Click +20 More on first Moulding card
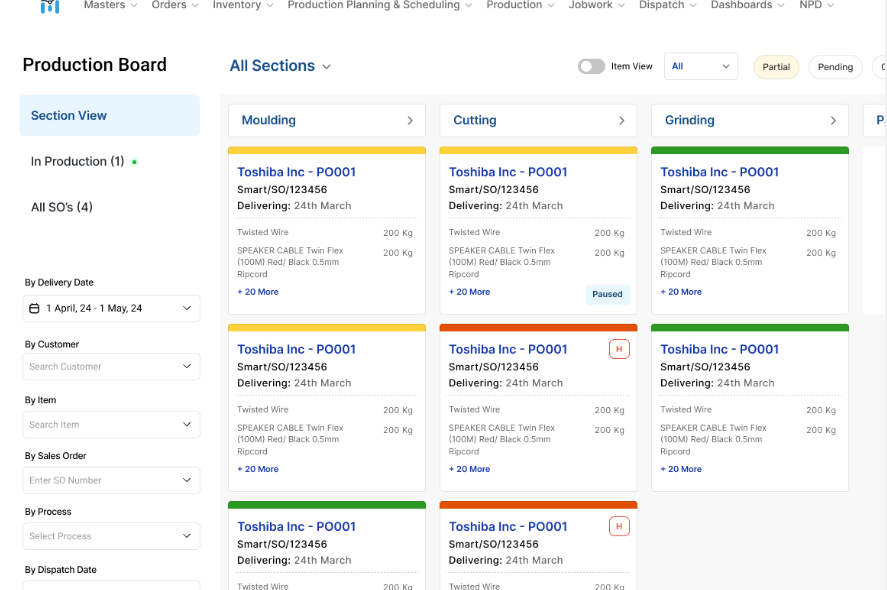The image size is (887, 590). [258, 292]
